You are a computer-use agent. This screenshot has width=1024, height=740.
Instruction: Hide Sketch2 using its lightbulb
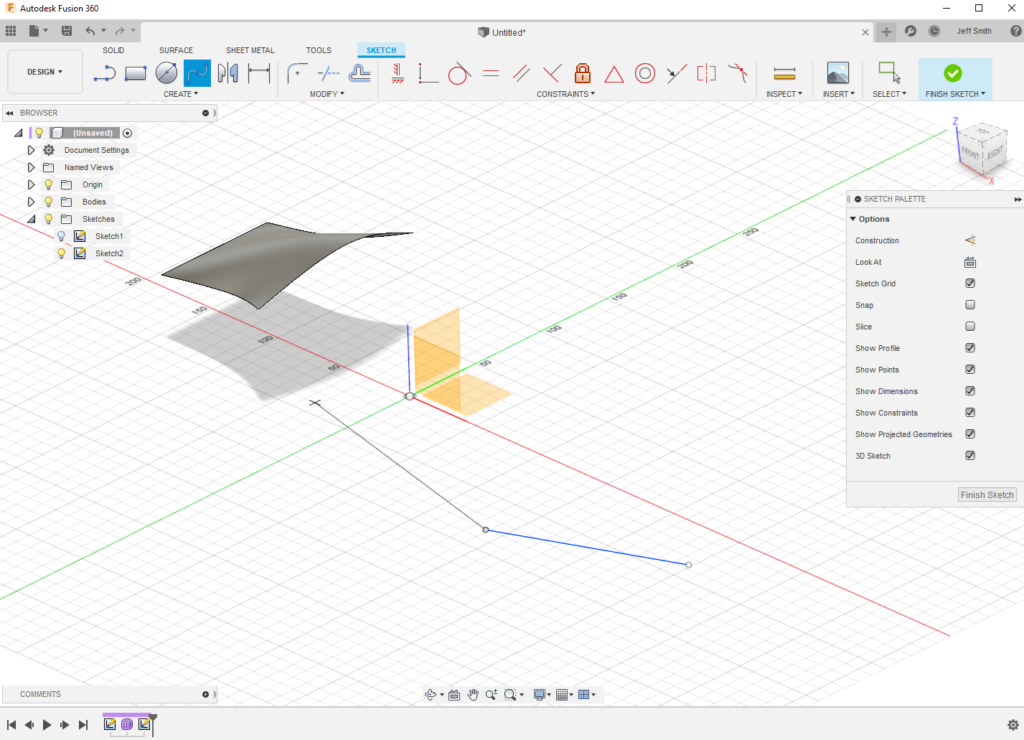tap(61, 254)
